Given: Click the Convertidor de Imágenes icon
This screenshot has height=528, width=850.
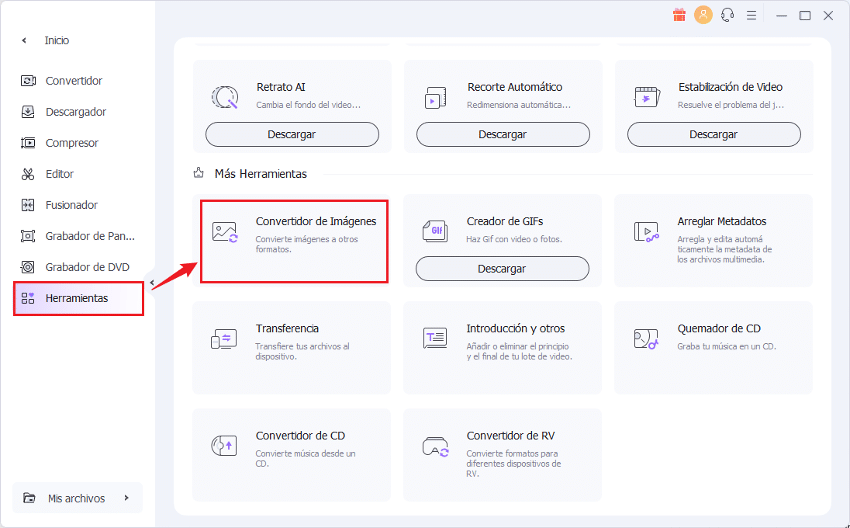Looking at the screenshot, I should (x=225, y=232).
